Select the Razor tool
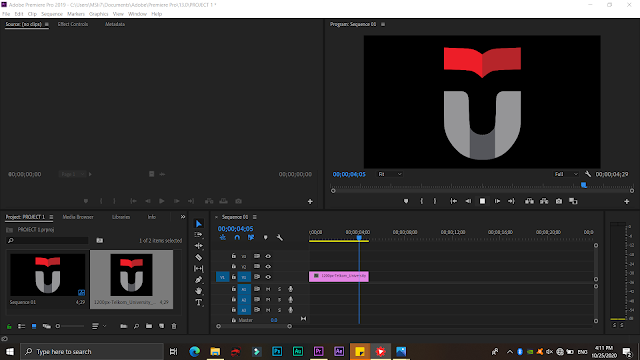 click(199, 258)
